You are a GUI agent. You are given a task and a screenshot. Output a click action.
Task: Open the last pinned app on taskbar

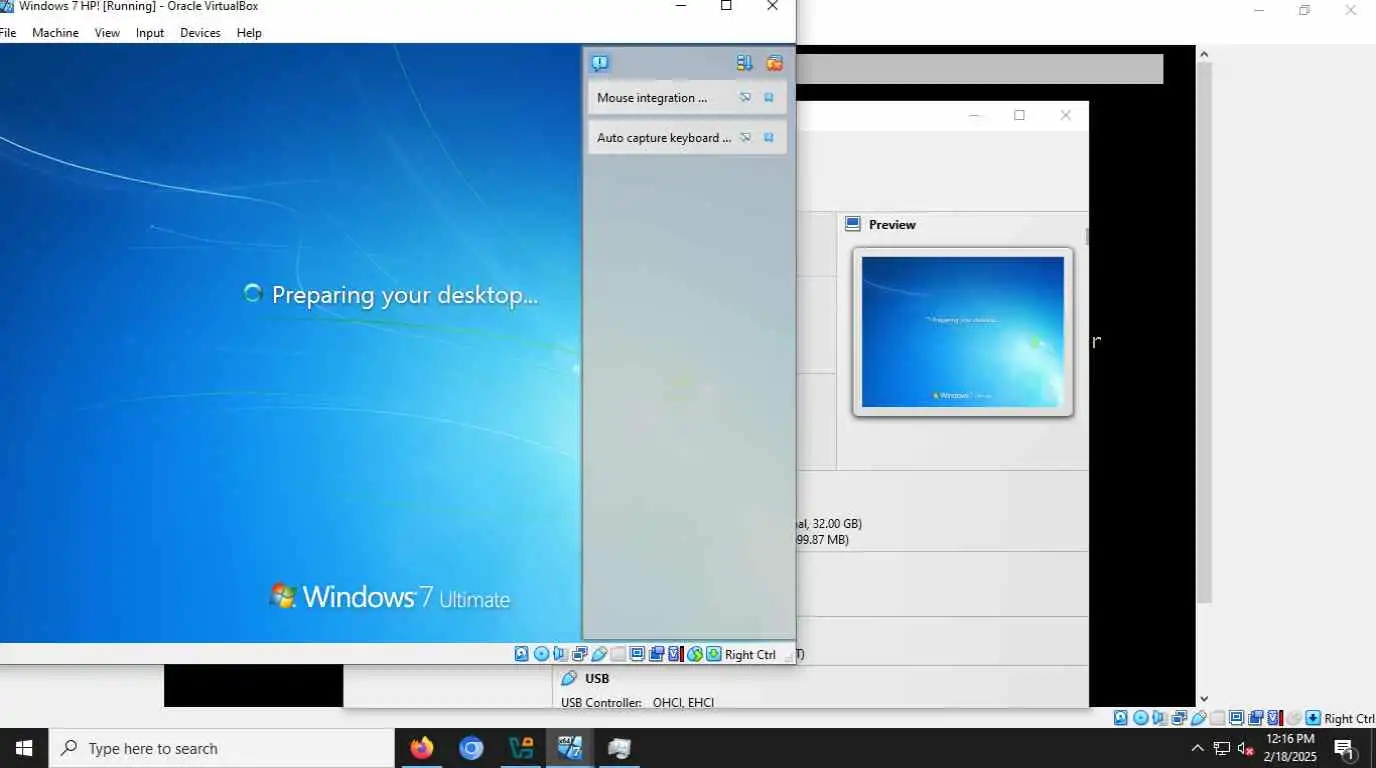[619, 748]
